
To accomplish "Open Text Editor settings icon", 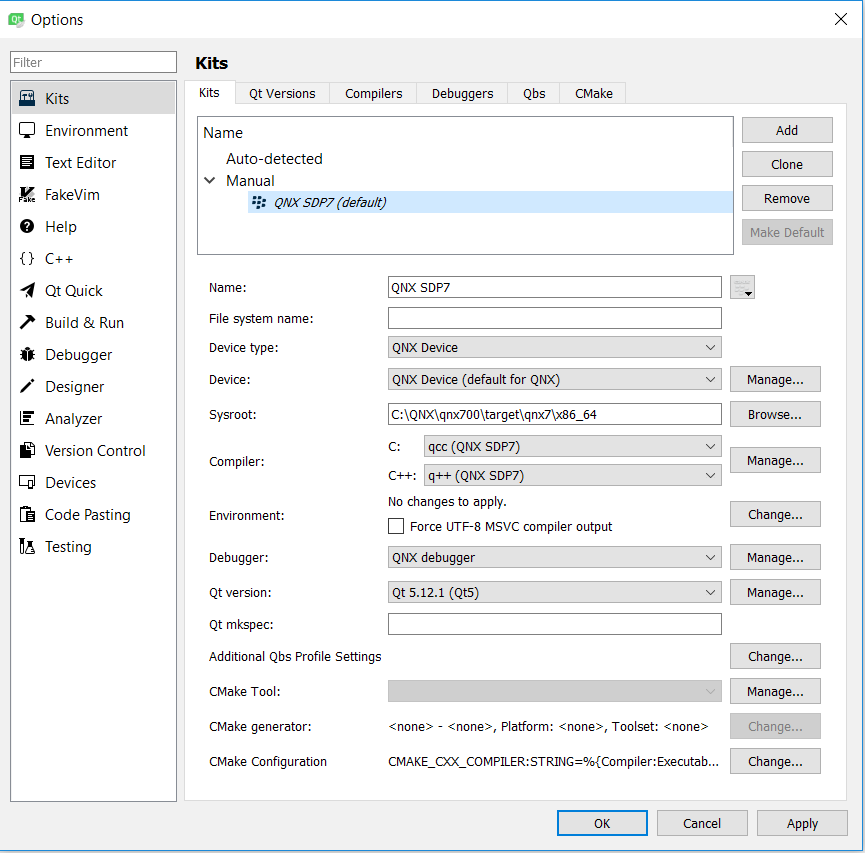I will point(27,162).
